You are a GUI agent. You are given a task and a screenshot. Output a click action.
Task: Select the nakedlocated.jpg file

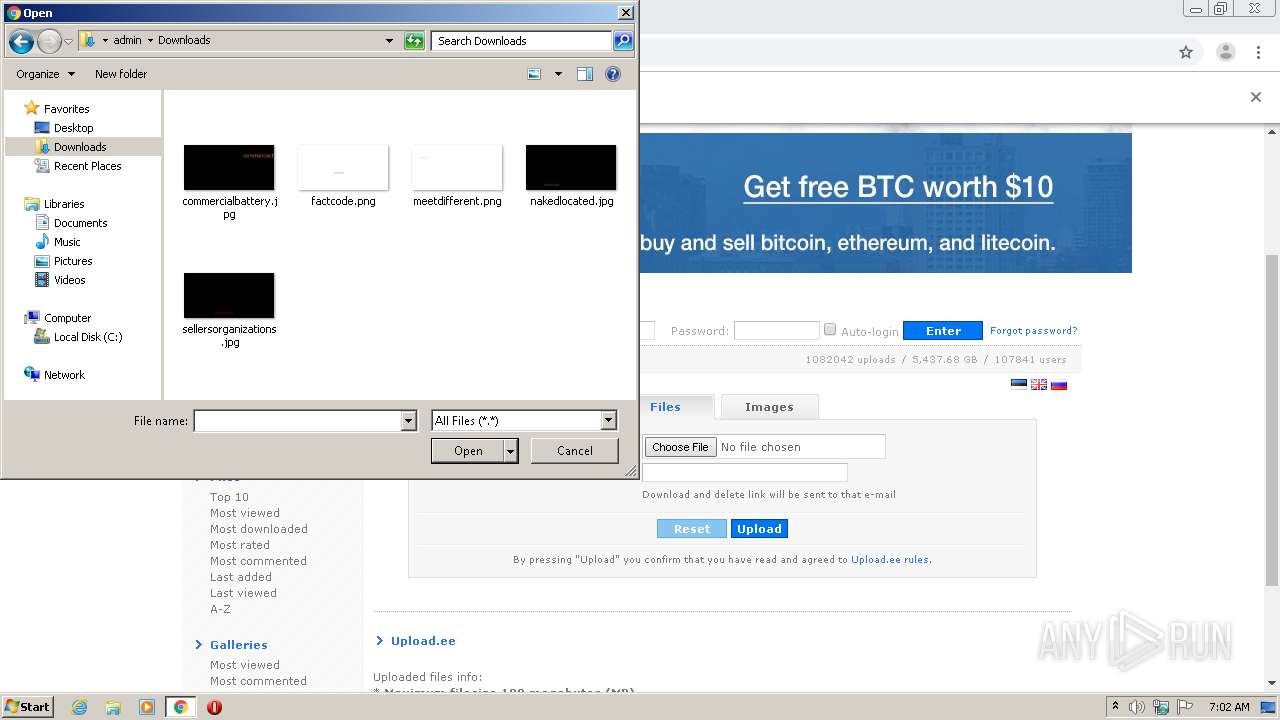click(571, 177)
